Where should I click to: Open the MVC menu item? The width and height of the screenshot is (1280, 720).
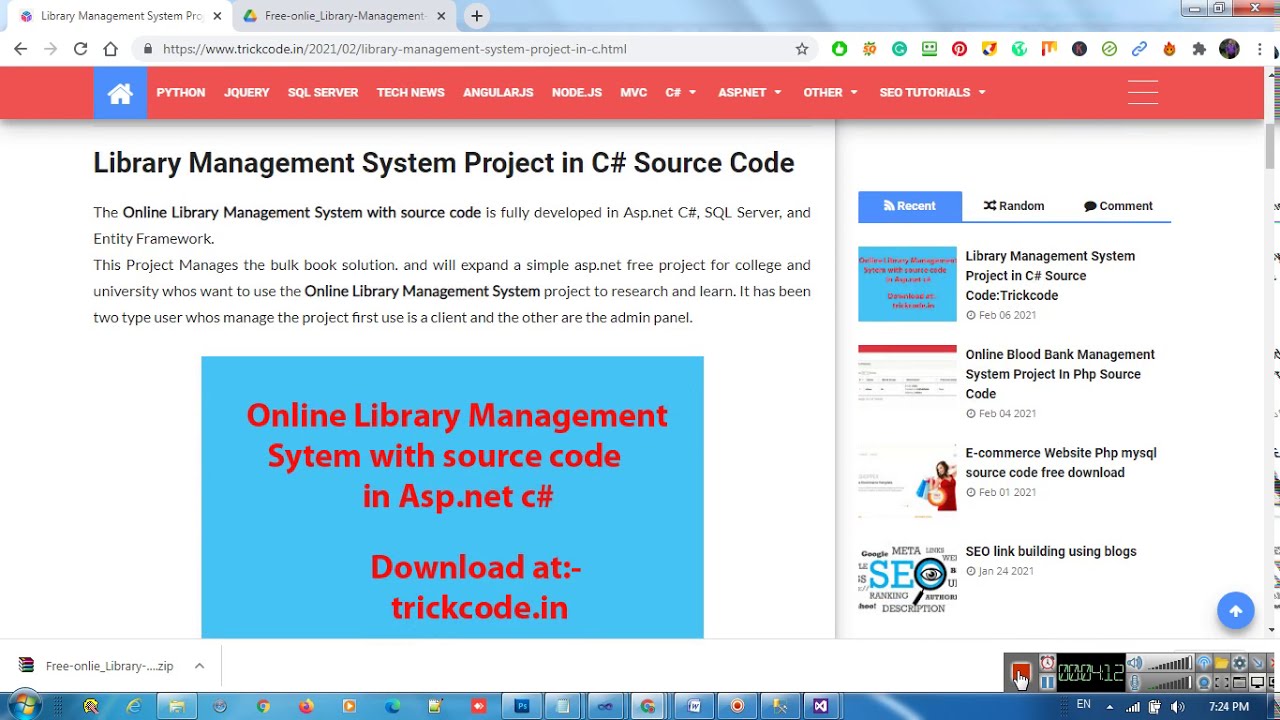pyautogui.click(x=634, y=92)
